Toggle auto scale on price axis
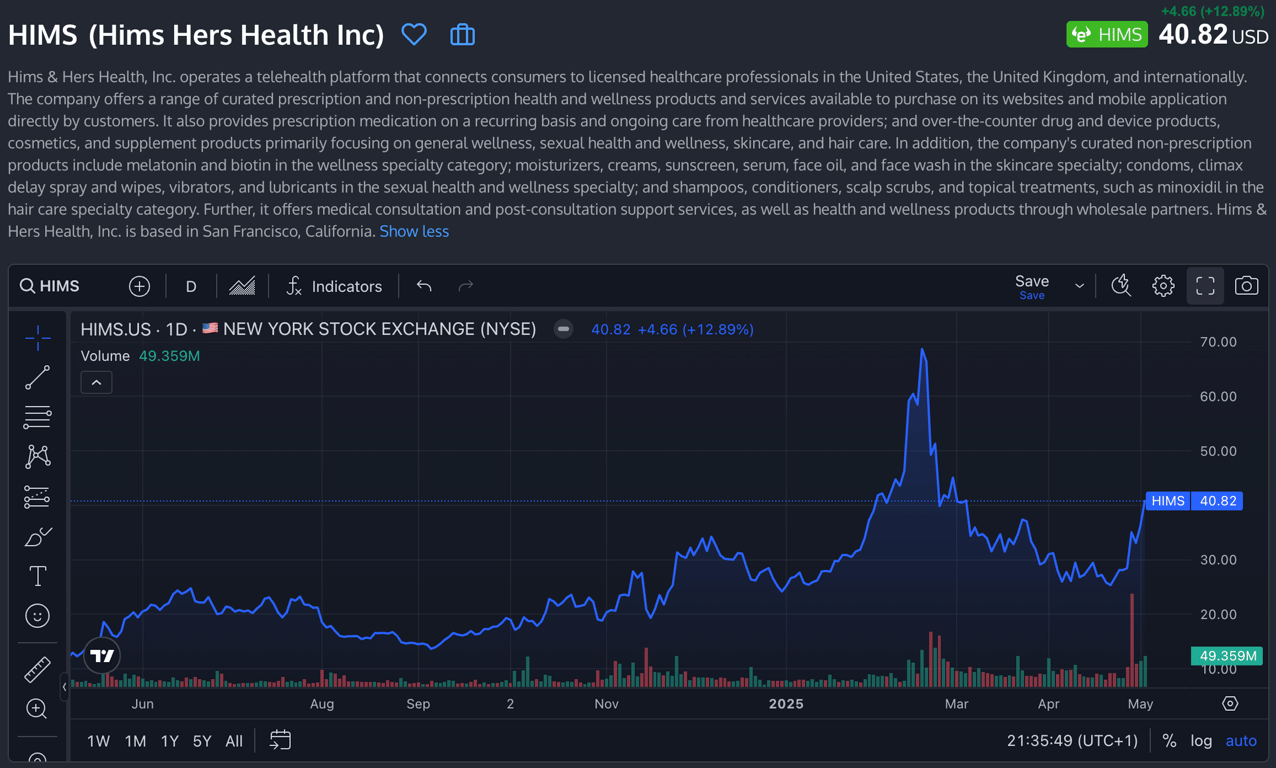 1241,741
